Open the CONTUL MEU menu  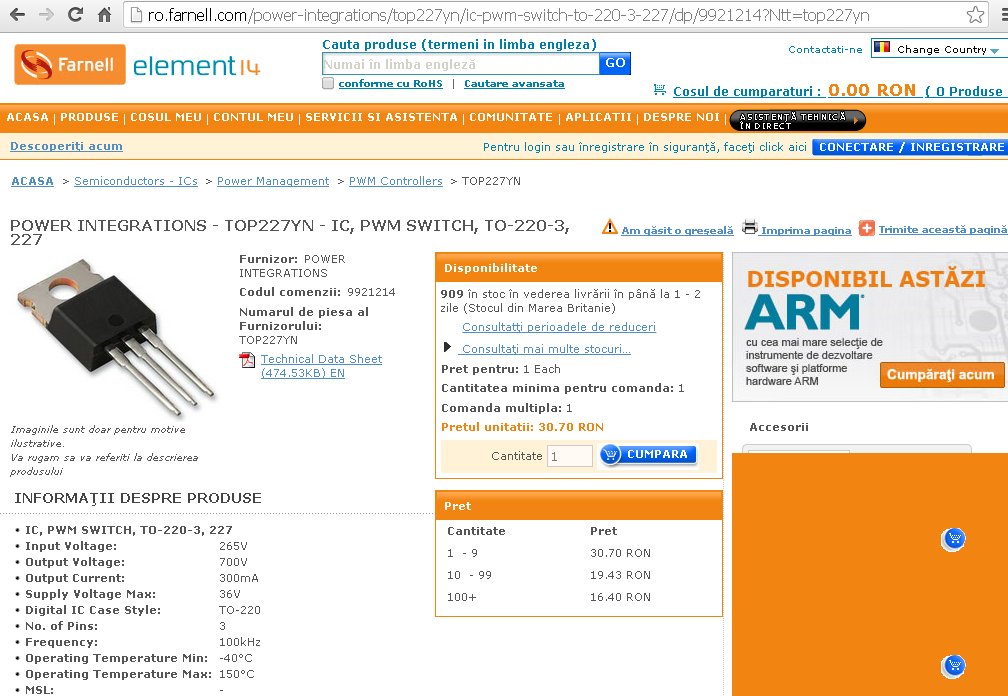[x=253, y=118]
